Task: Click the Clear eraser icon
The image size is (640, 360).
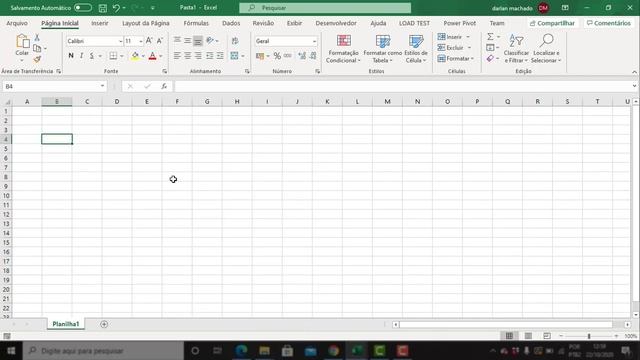Action: (x=490, y=59)
